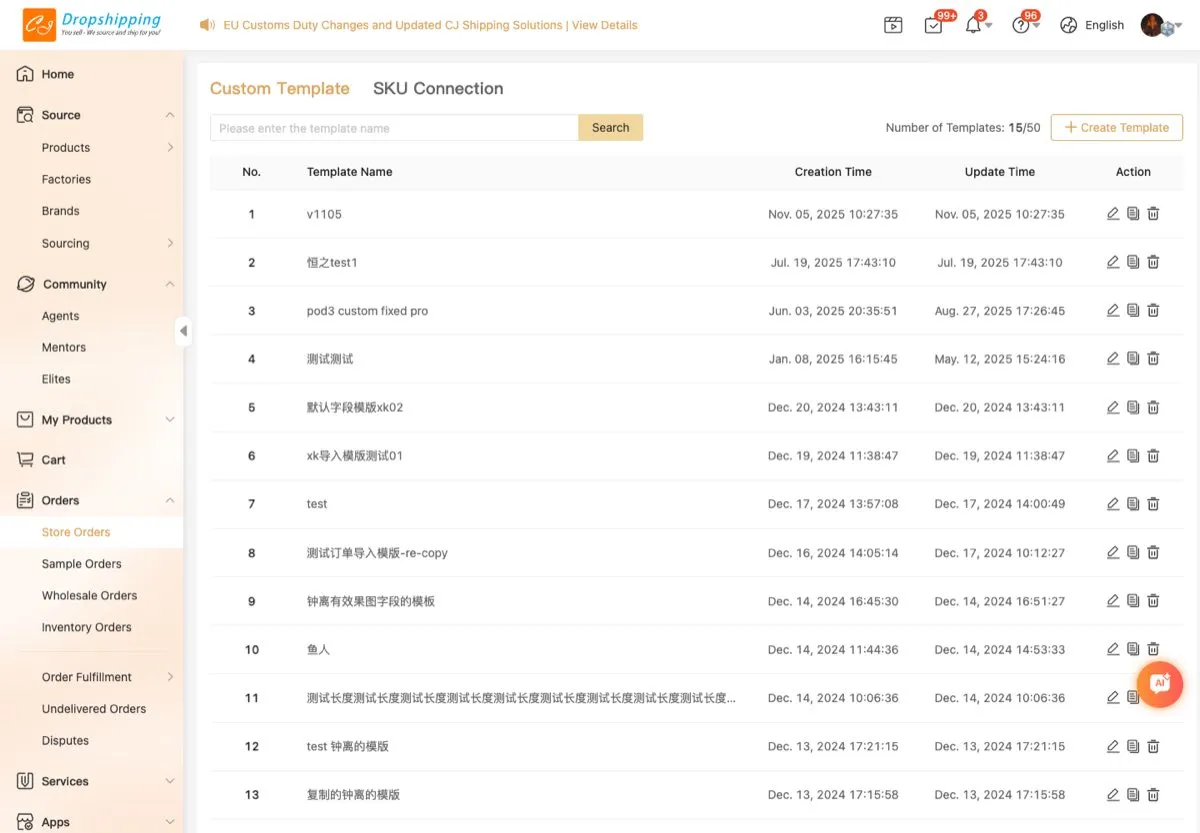Collapse the Community menu section
Viewport: 1200px width, 833px height.
pyautogui.click(x=170, y=284)
